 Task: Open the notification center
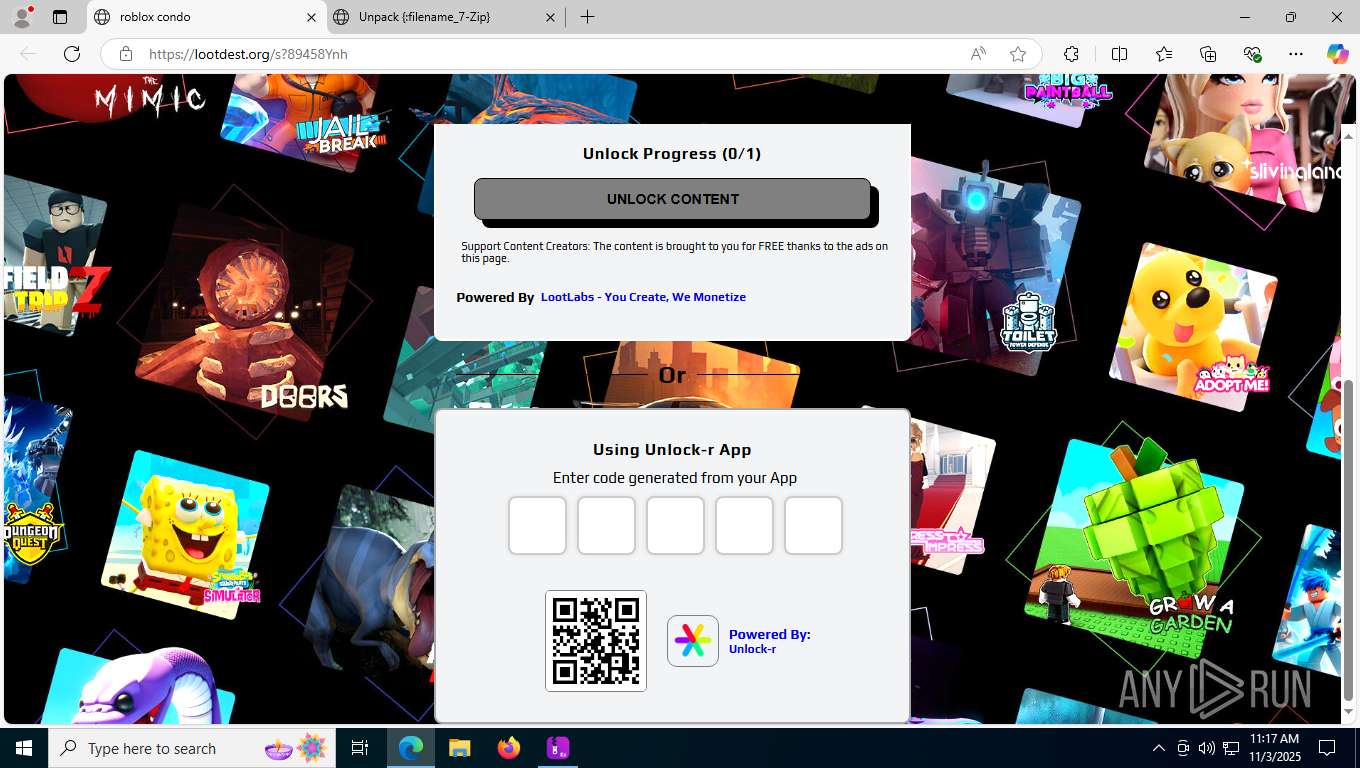tap(1327, 748)
